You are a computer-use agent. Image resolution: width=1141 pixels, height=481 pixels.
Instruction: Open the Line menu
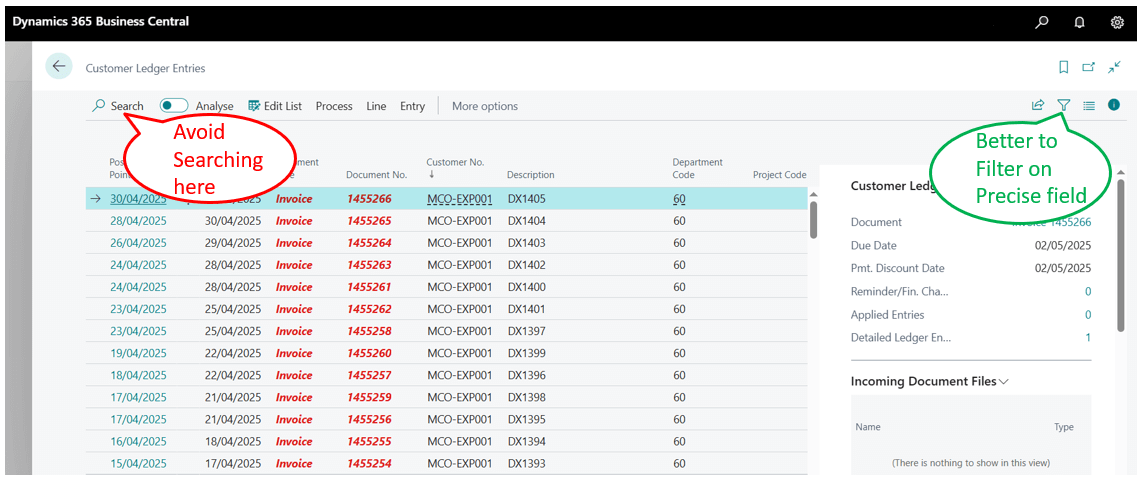pos(376,106)
